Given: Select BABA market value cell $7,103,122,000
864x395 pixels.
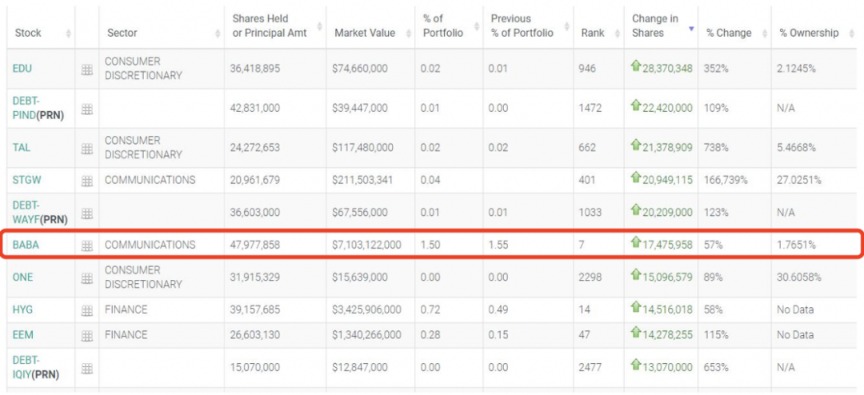Looking at the screenshot, I should (366, 245).
